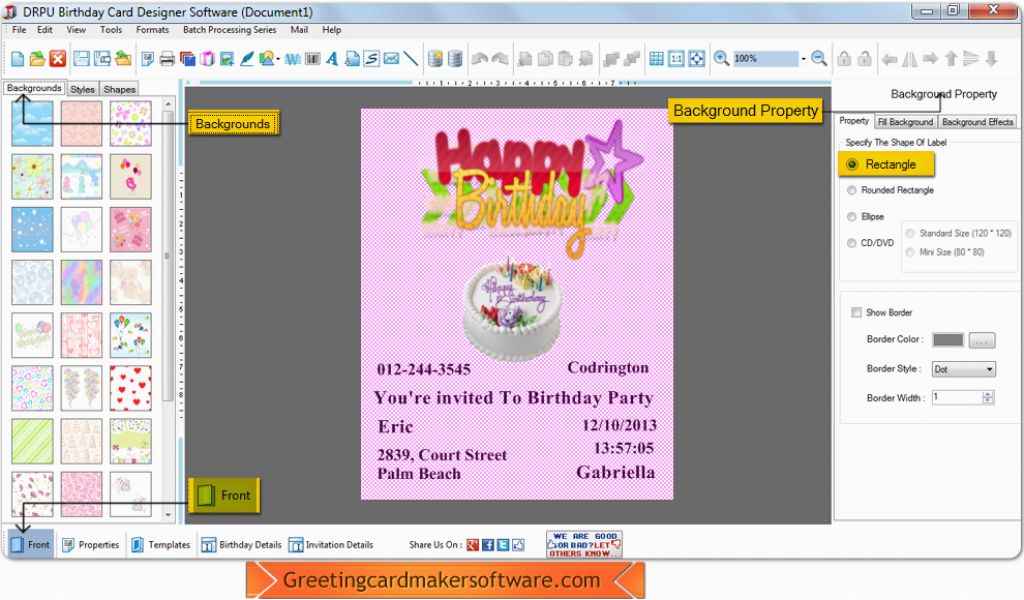
Task: Switch to the Background Effects tab
Action: 977,122
